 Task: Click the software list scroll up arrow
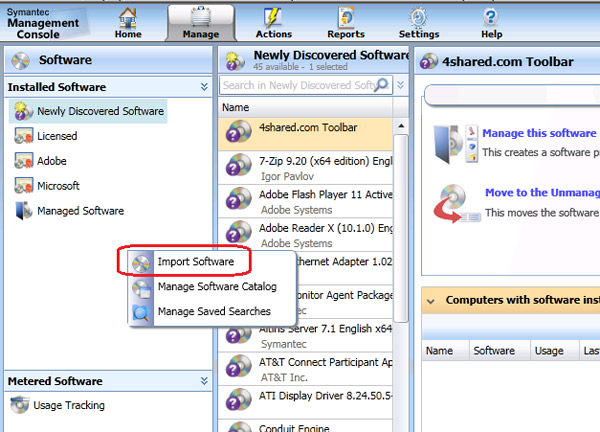click(x=401, y=126)
